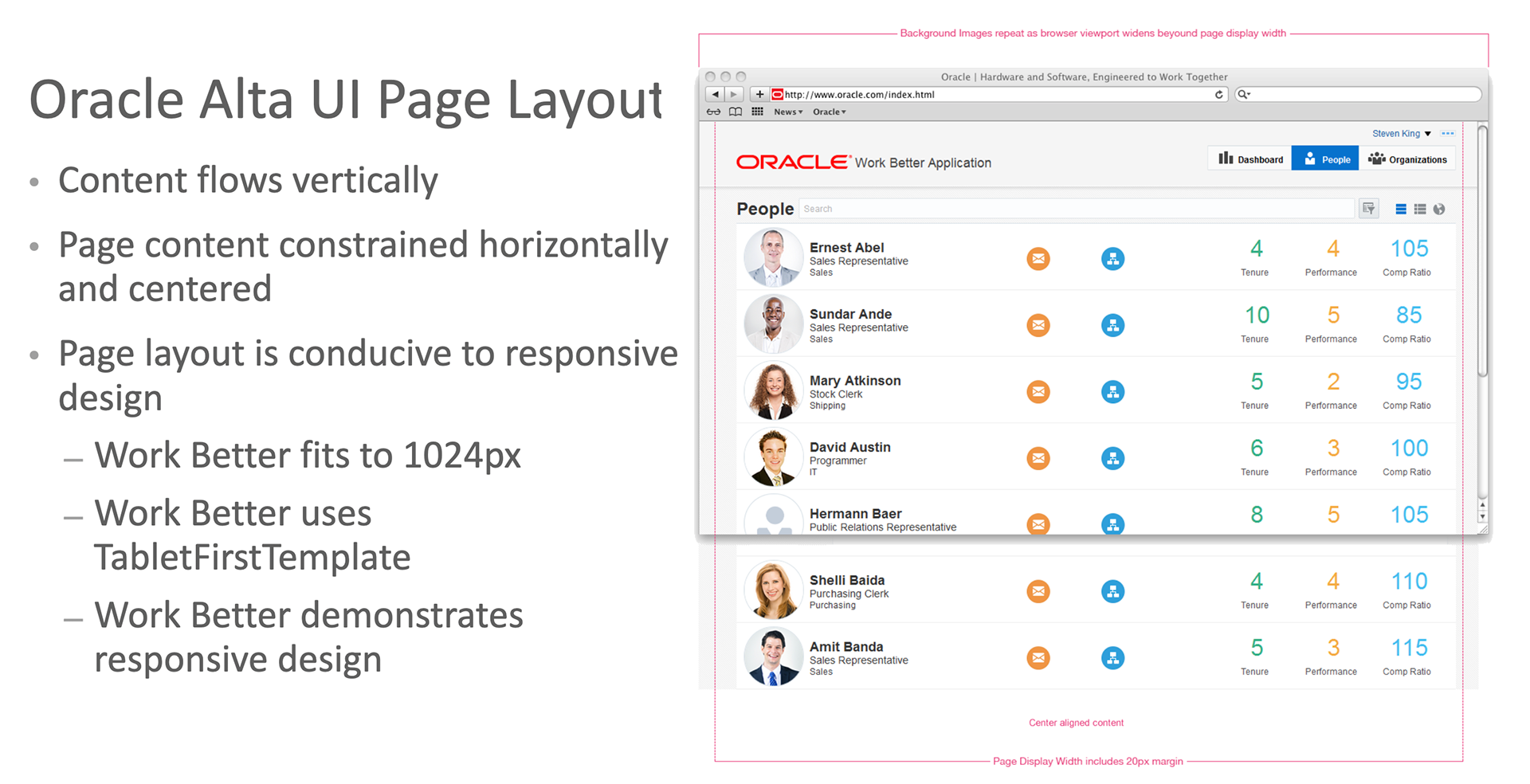This screenshot has width=1530, height=784.
Task: Open the News bookmarks dropdown
Action: (788, 112)
